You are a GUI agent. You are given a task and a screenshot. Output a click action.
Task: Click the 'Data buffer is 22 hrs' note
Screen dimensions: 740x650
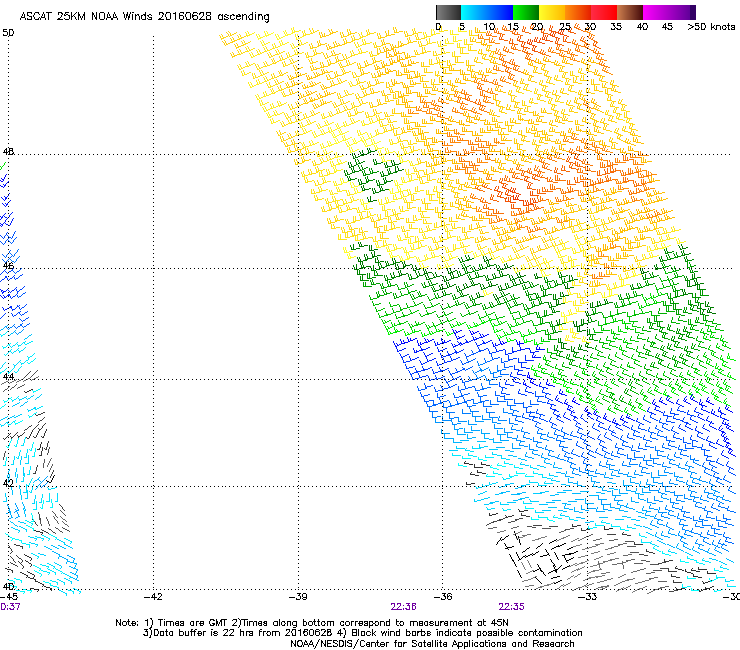[x=362, y=633]
